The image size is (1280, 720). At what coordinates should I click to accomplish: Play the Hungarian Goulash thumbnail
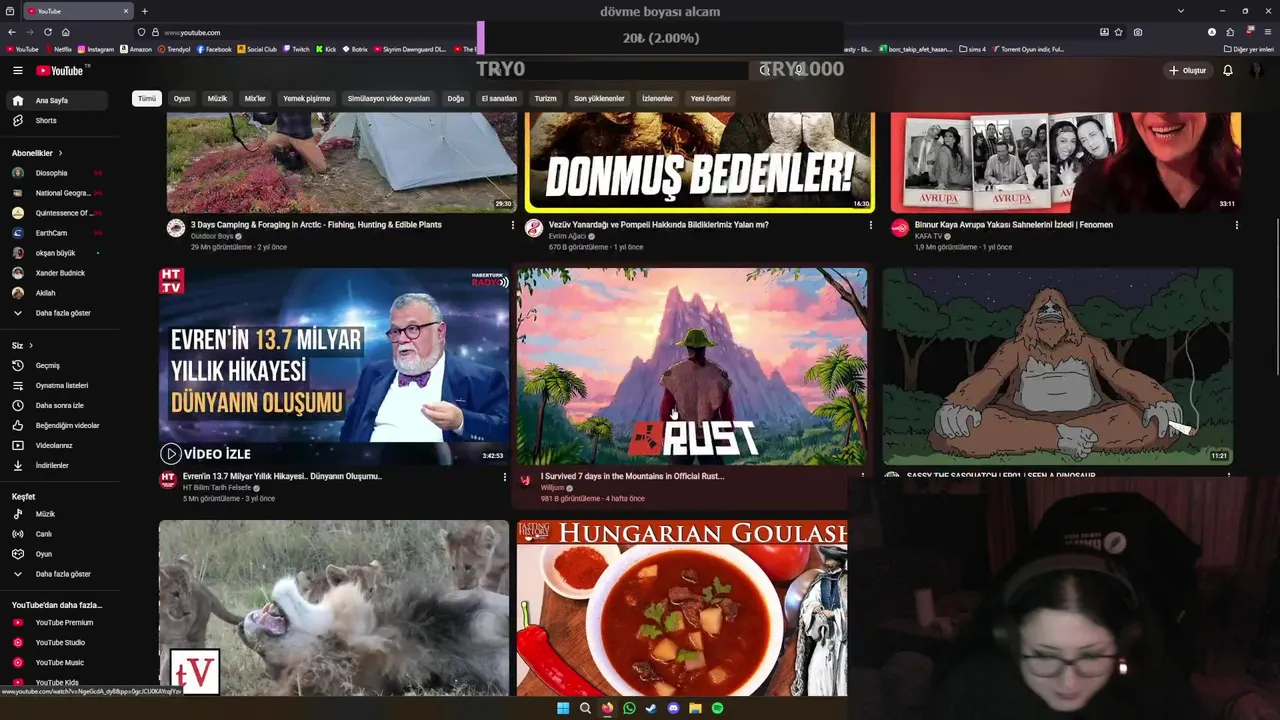click(x=682, y=608)
